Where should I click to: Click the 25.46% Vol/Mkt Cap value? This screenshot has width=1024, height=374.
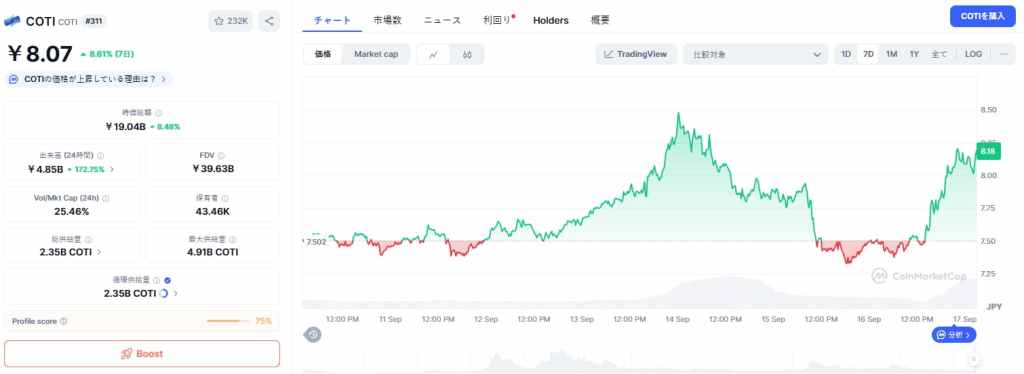72,211
